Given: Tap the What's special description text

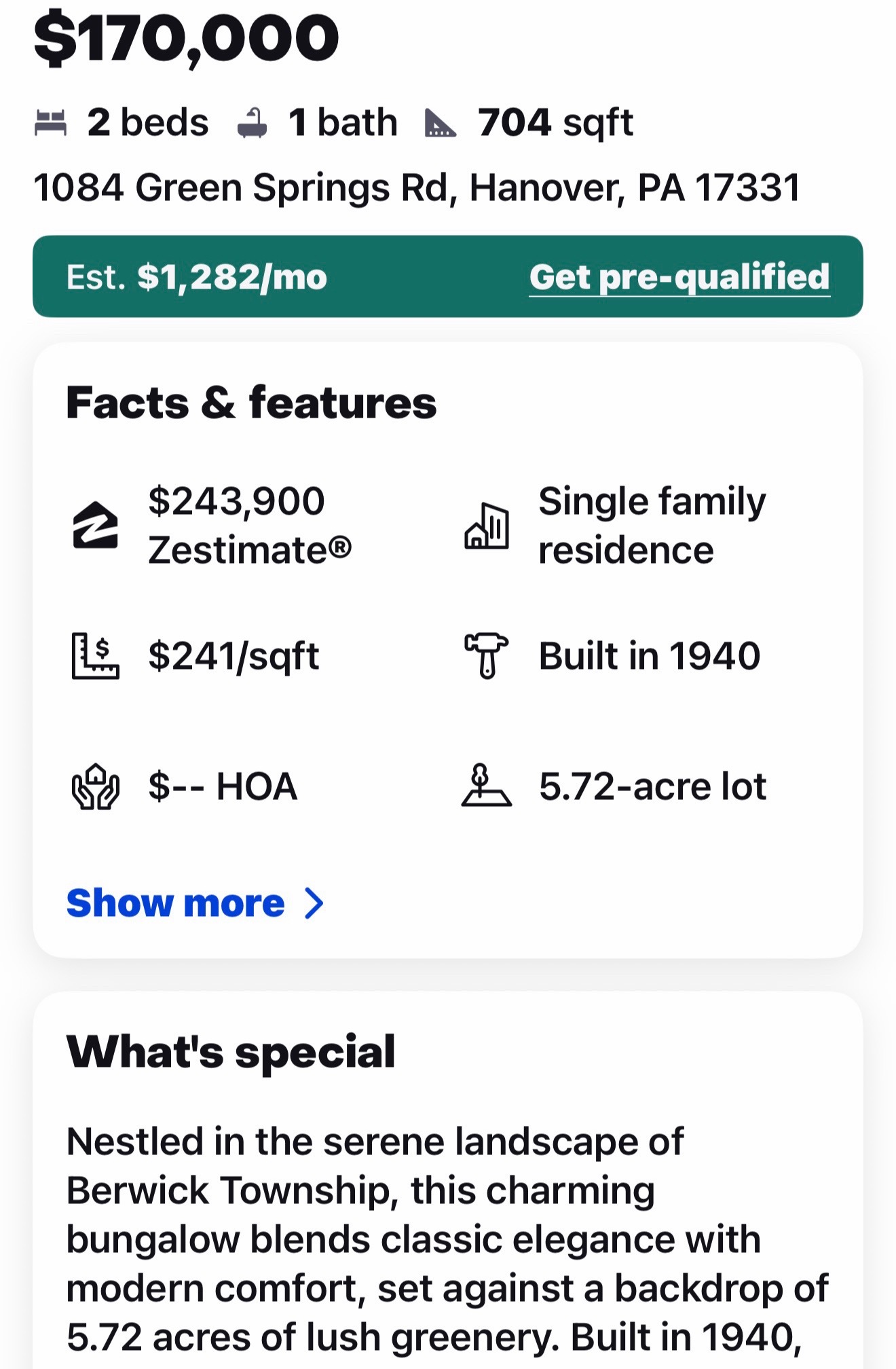Looking at the screenshot, I should pos(448,1240).
